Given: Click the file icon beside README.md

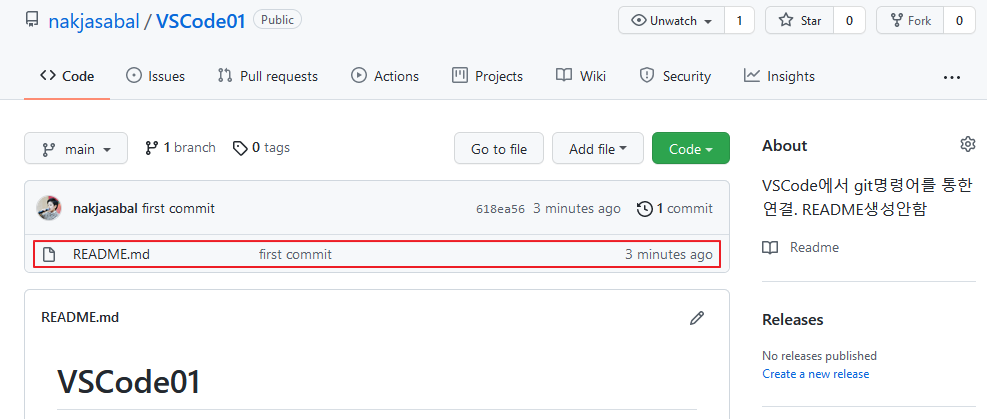Looking at the screenshot, I should pyautogui.click(x=48, y=254).
